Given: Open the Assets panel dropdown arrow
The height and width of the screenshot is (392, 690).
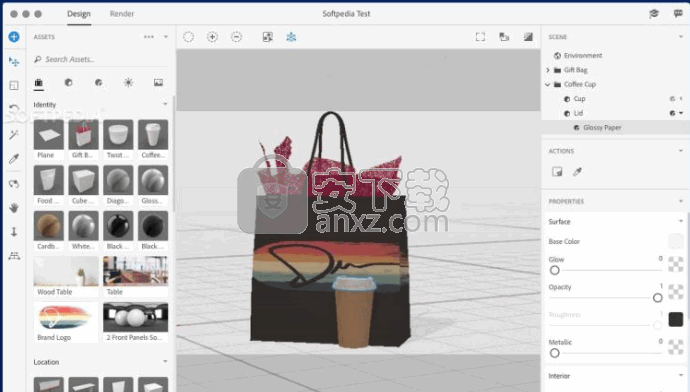Looking at the screenshot, I should (x=166, y=37).
